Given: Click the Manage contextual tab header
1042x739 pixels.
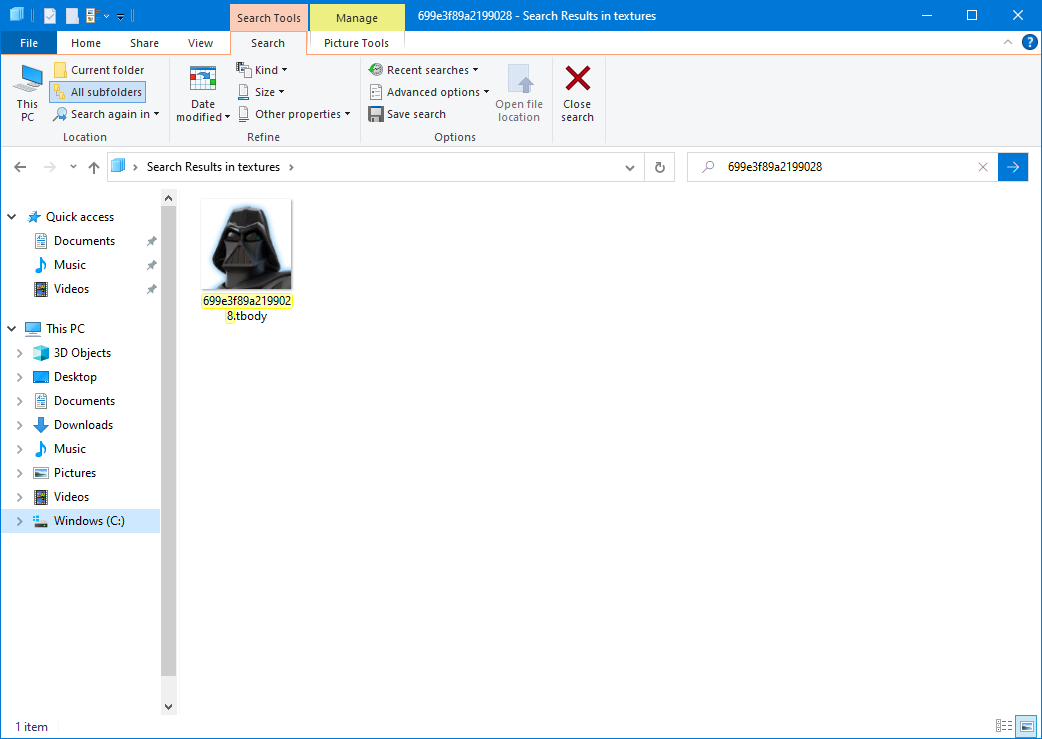Looking at the screenshot, I should pos(357,18).
